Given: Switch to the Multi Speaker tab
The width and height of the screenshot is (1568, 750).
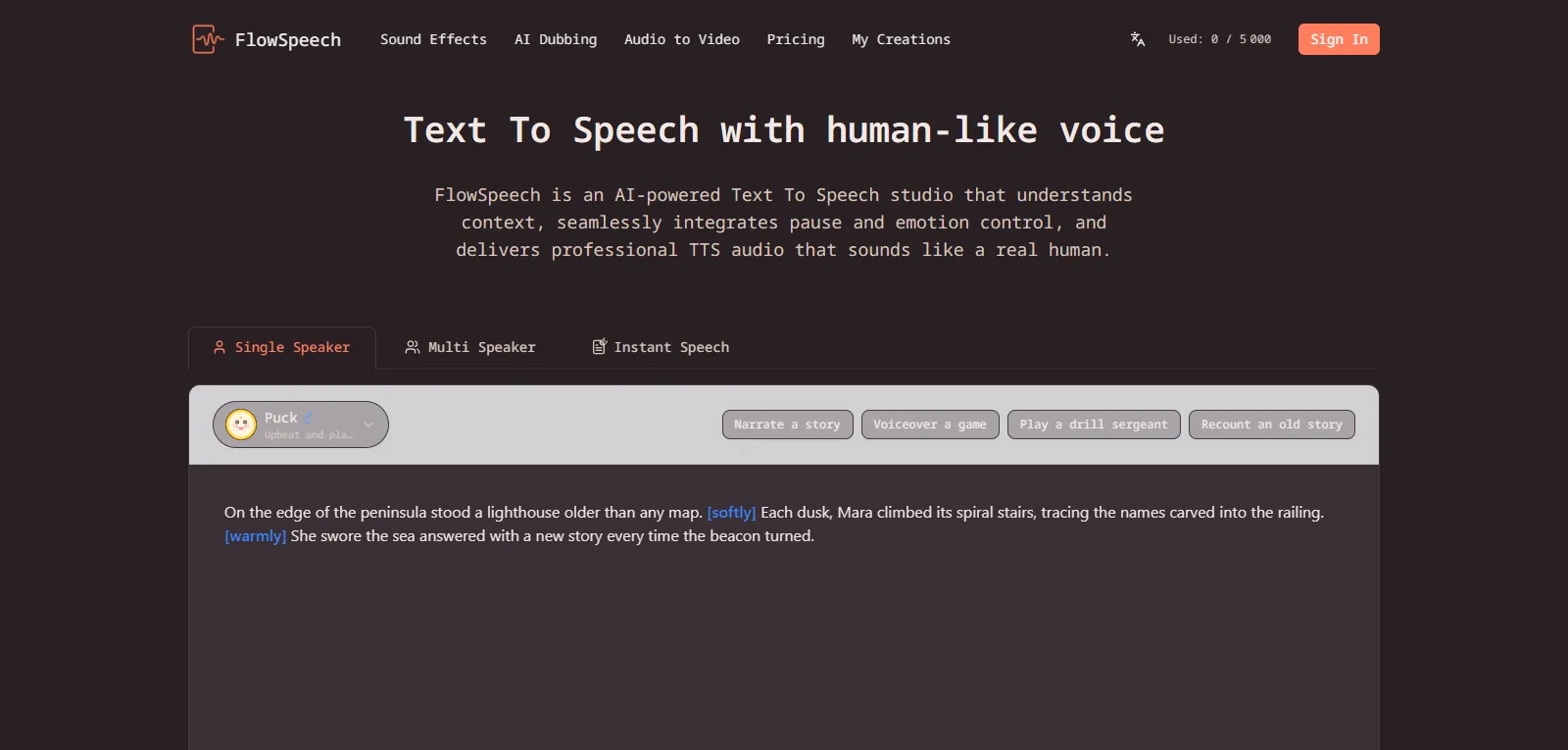Looking at the screenshot, I should [x=470, y=347].
